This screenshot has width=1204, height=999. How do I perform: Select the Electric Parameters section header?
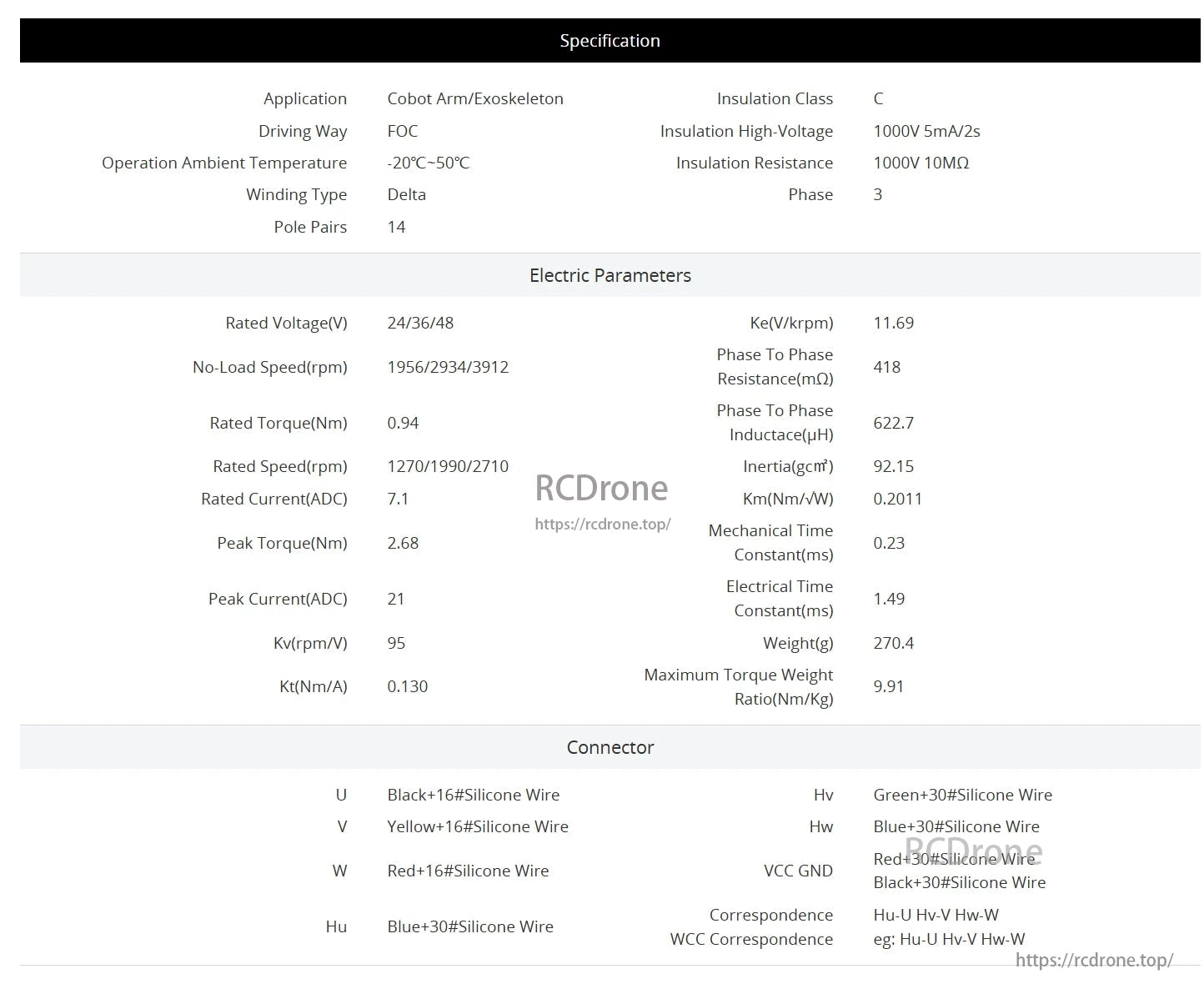610,275
